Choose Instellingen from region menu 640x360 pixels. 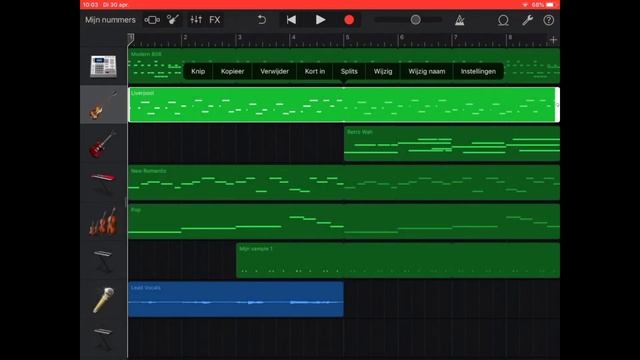click(x=478, y=71)
